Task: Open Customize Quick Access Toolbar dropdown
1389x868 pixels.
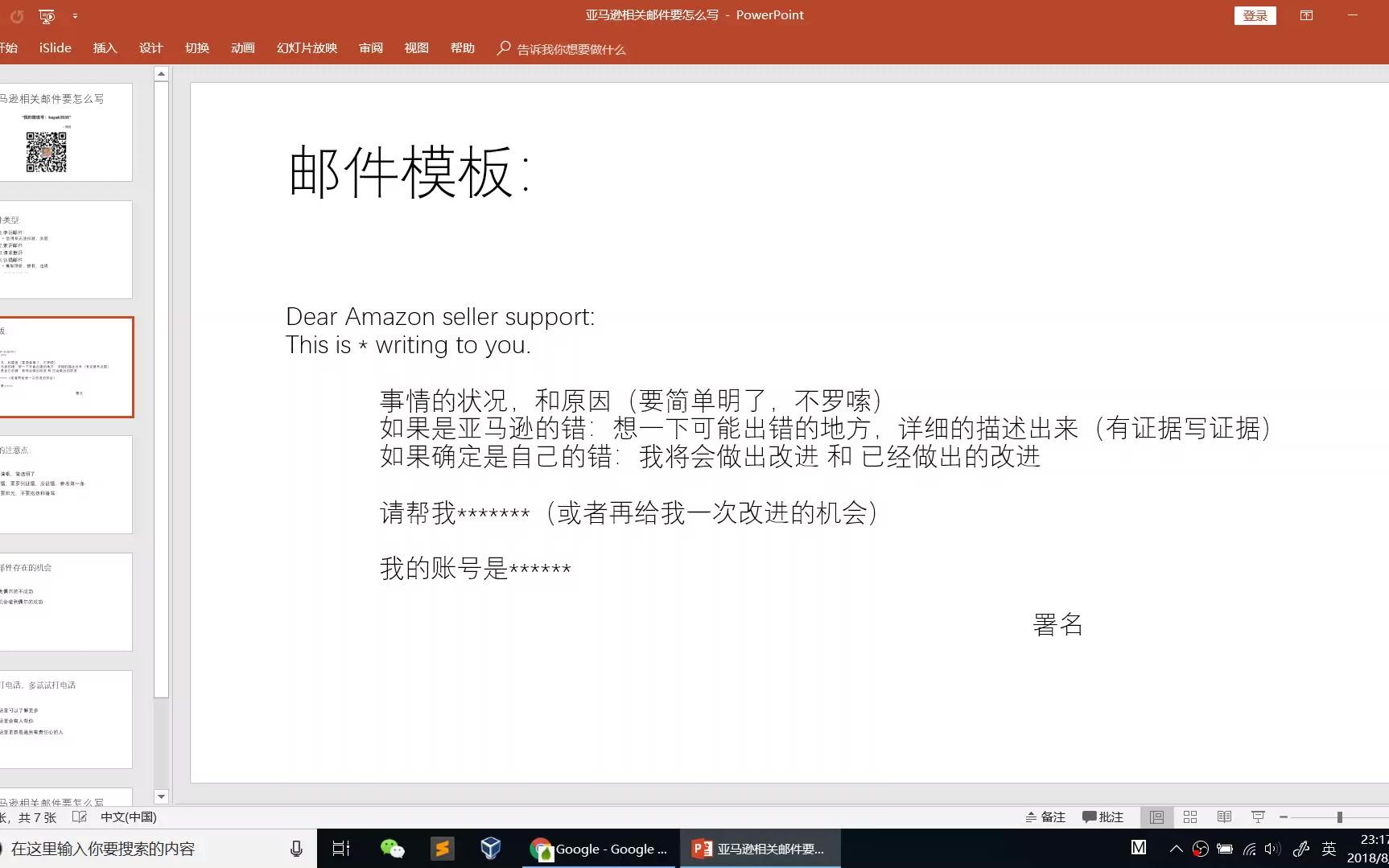Action: (x=75, y=16)
